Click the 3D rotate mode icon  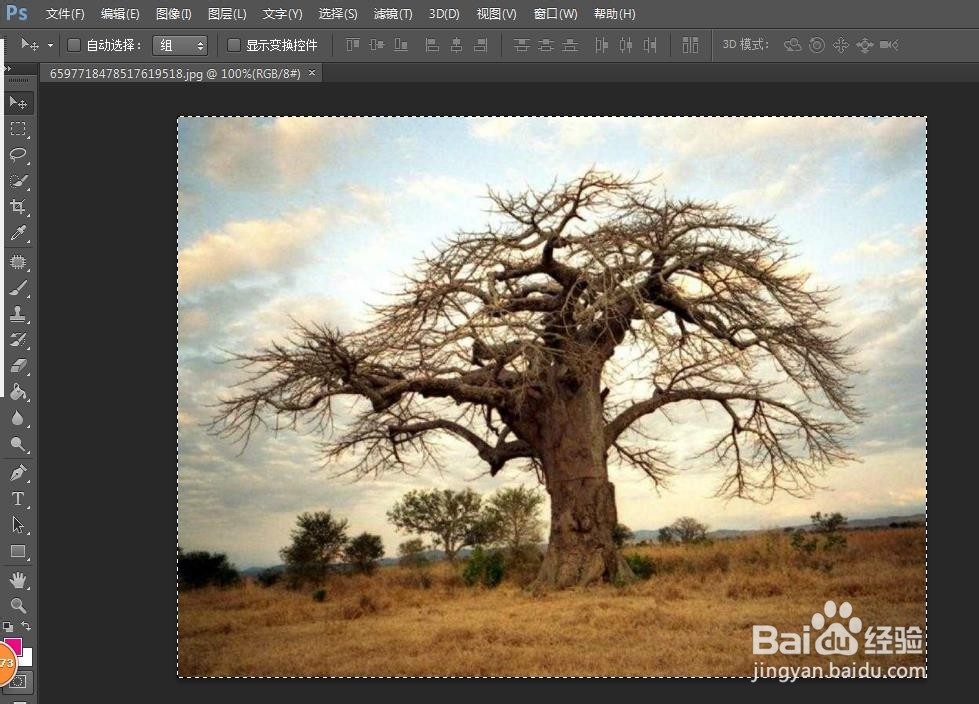[792, 45]
